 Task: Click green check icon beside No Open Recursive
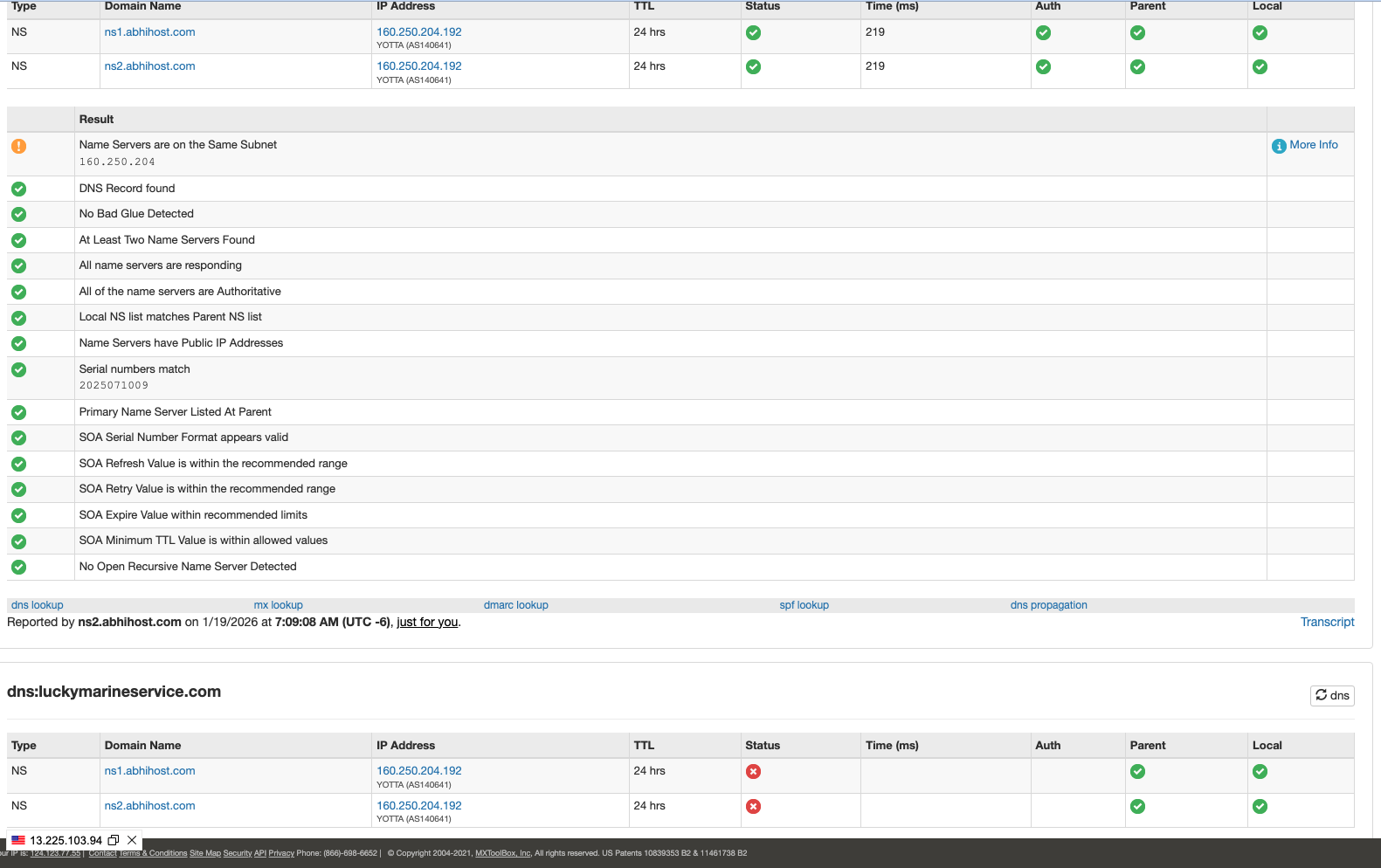(18, 567)
